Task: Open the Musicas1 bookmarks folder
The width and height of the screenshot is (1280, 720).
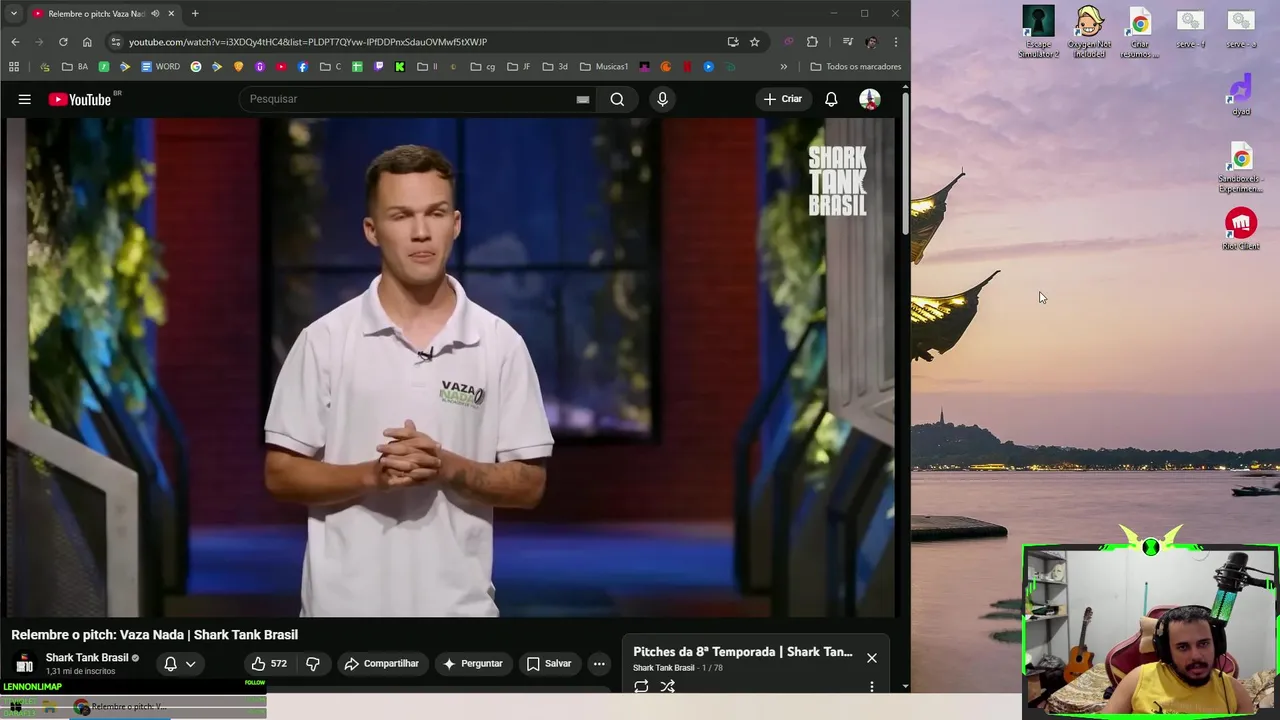Action: (x=603, y=67)
